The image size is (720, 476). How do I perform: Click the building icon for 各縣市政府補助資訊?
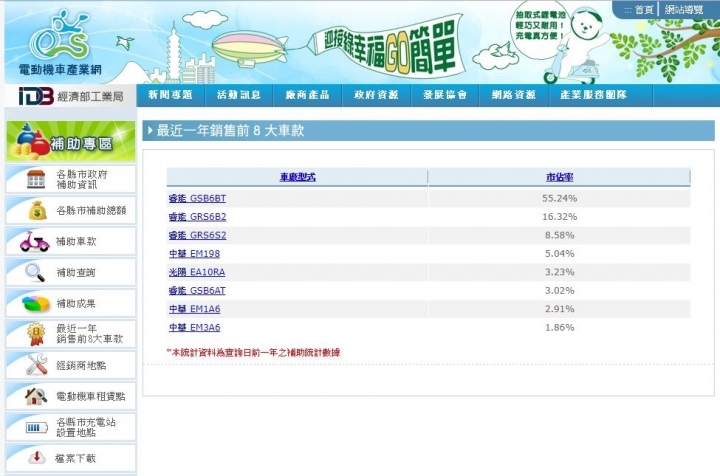click(36, 179)
